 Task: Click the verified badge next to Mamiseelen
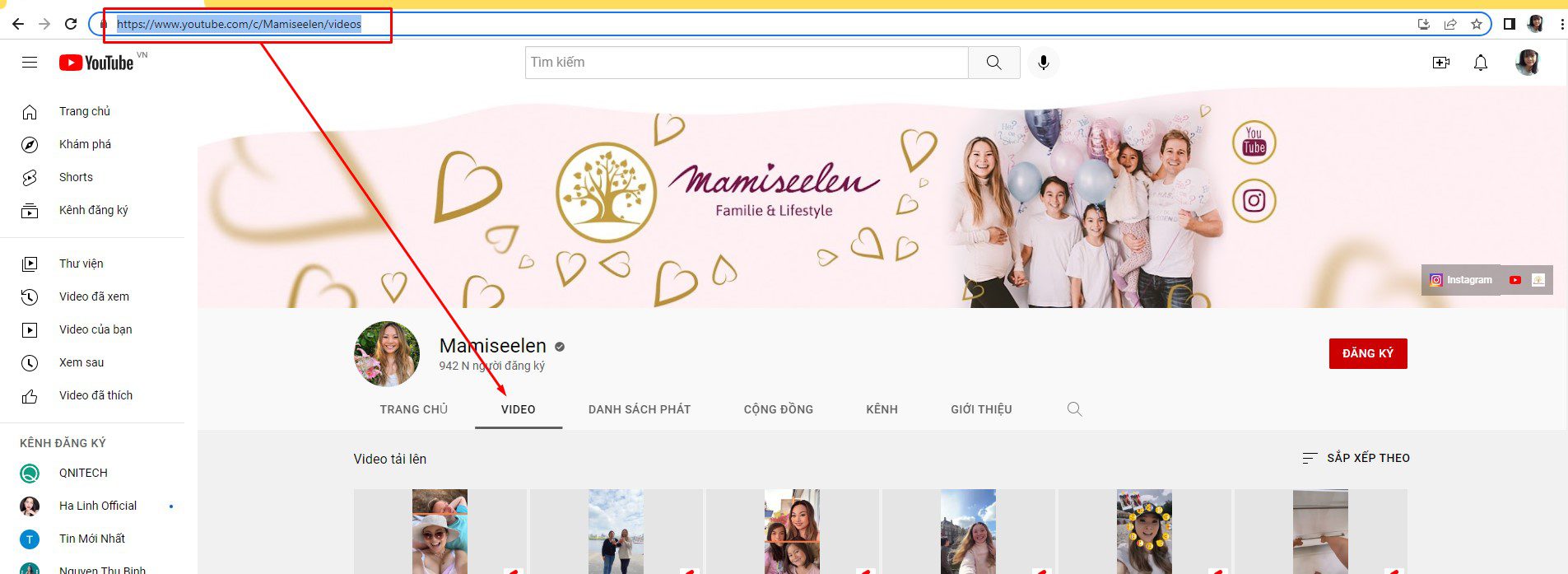click(x=560, y=347)
